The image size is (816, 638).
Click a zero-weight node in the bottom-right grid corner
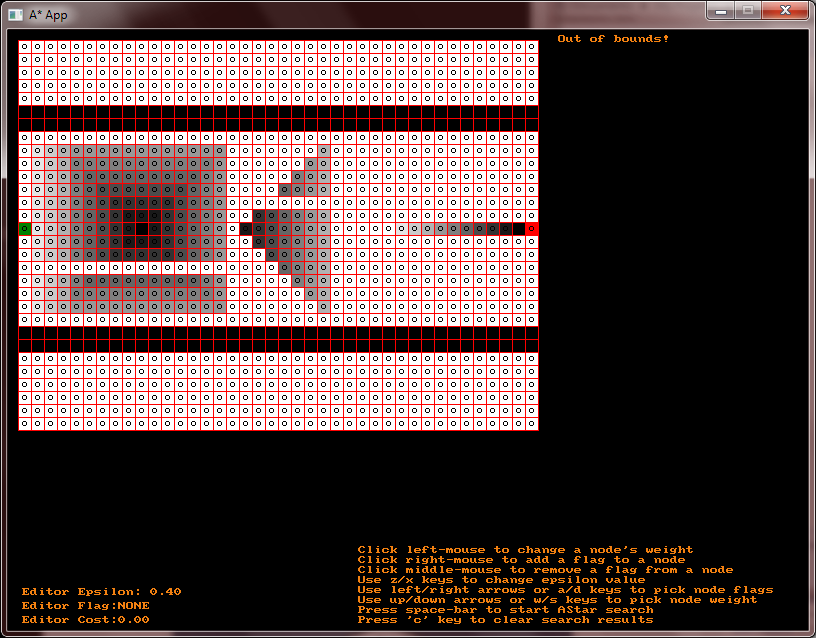click(x=531, y=425)
